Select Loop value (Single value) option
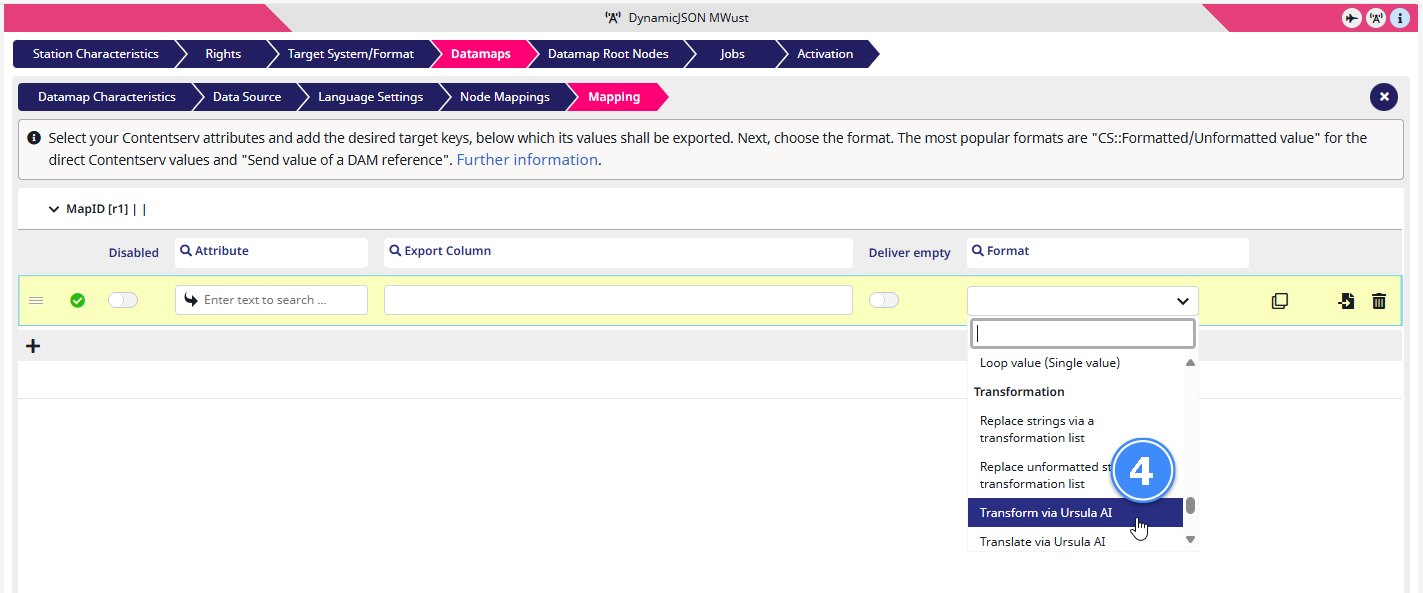 click(1076, 363)
